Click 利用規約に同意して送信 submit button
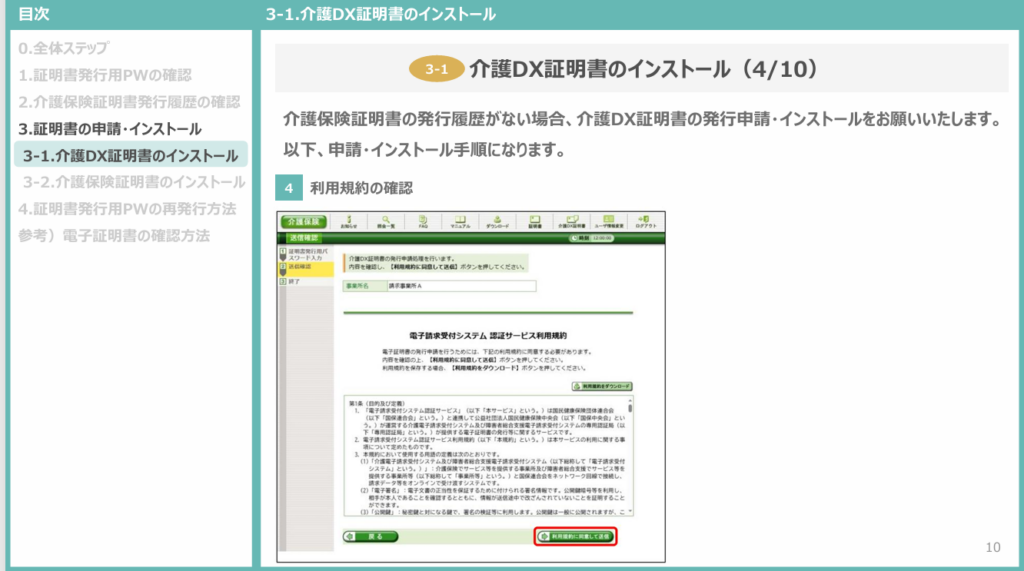The width and height of the screenshot is (1024, 571). click(575, 536)
